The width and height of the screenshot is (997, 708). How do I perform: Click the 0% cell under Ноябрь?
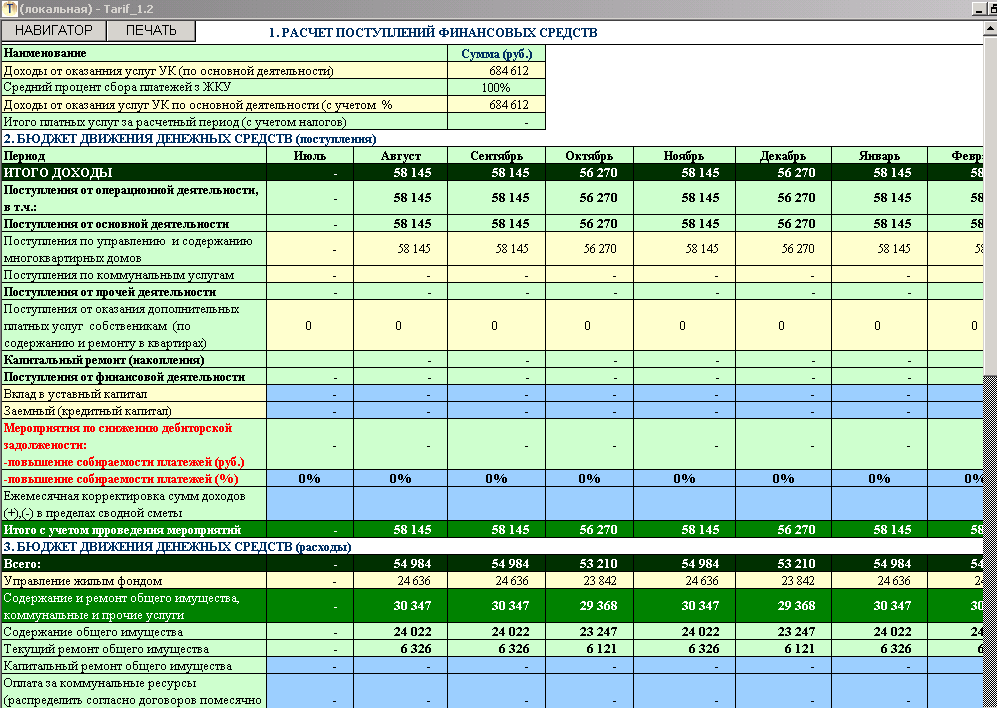pos(684,478)
